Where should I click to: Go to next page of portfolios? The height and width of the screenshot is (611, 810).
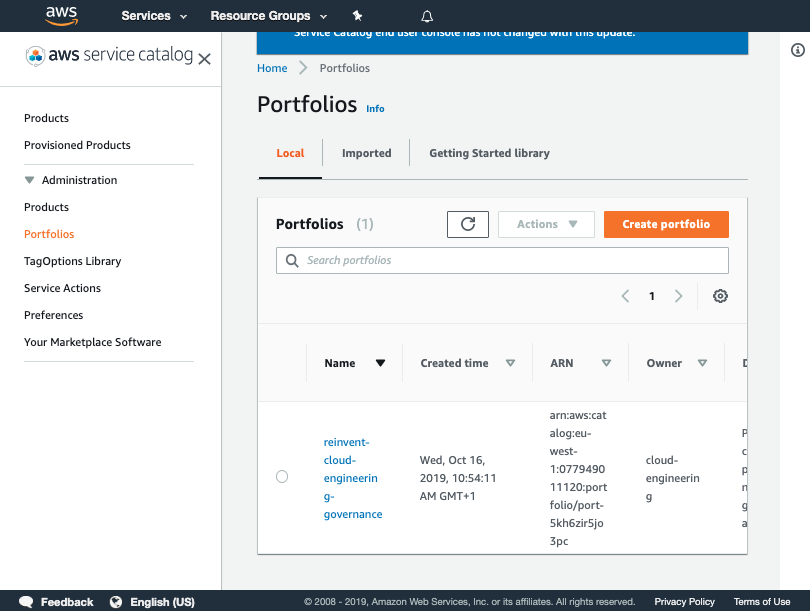click(678, 296)
